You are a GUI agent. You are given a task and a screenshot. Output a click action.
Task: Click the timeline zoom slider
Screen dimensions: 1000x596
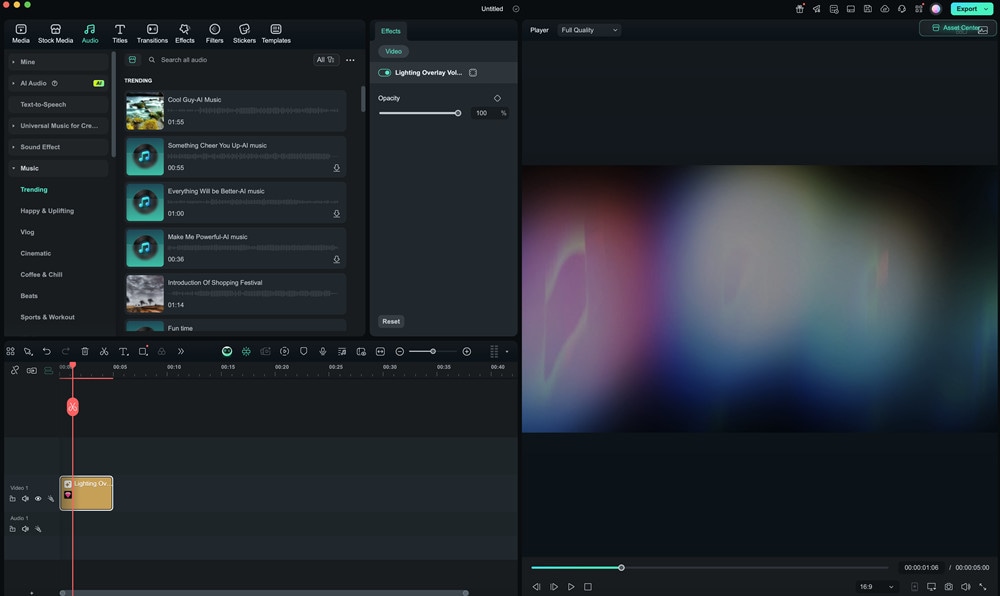click(x=433, y=351)
